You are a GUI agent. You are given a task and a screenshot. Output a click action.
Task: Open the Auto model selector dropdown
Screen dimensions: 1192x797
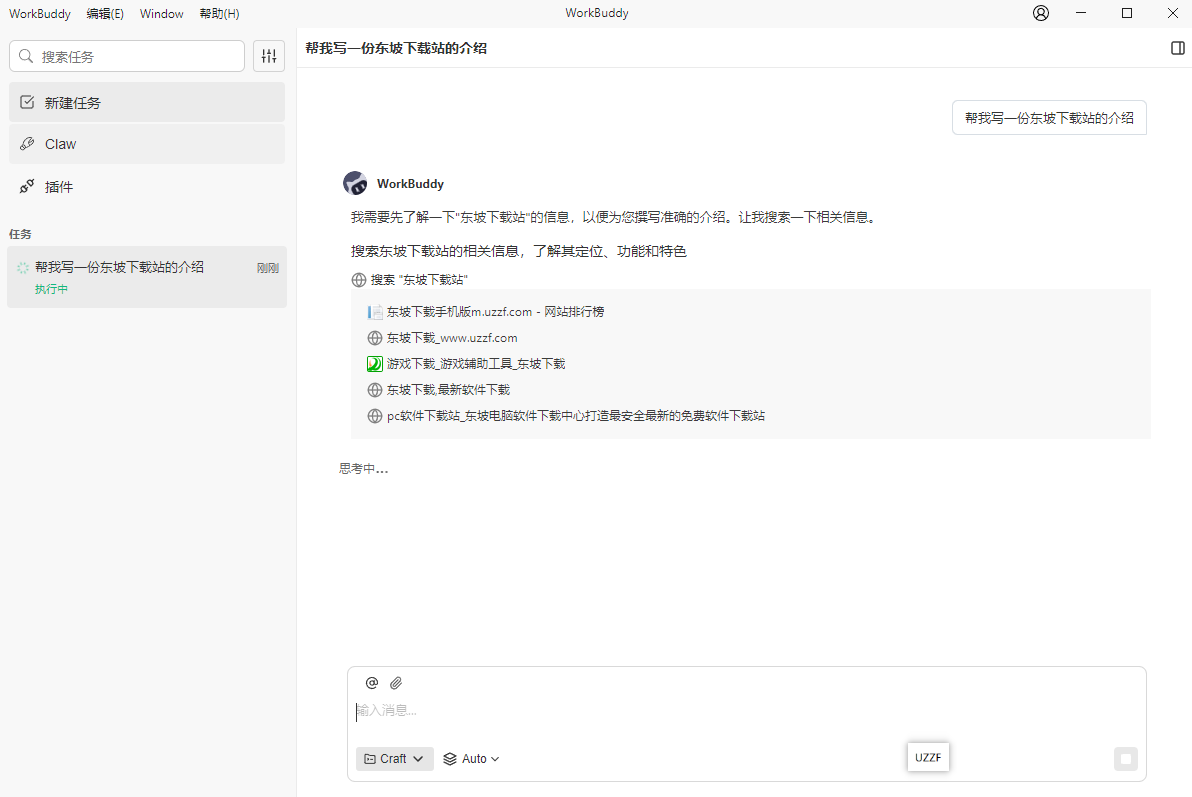click(x=470, y=758)
